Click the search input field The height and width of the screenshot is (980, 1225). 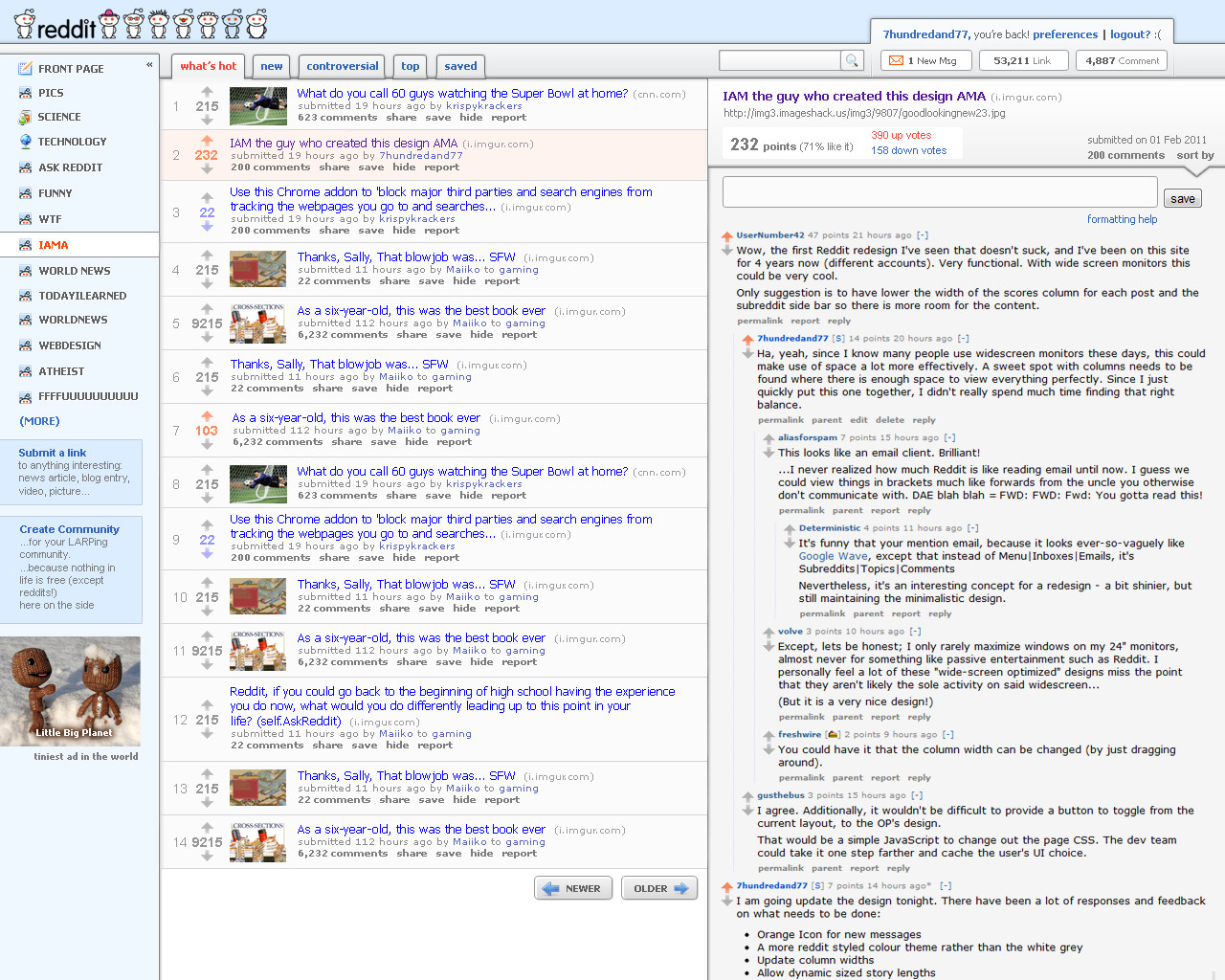point(780,61)
